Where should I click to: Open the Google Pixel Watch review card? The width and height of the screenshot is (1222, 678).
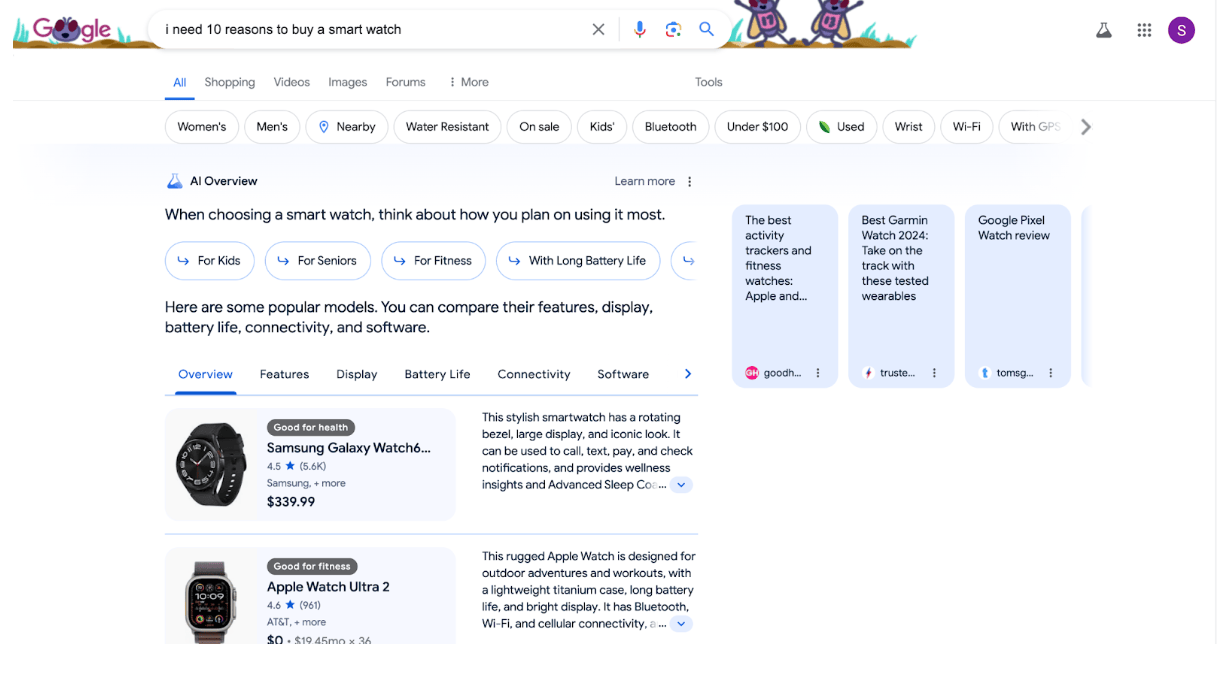(x=1018, y=296)
